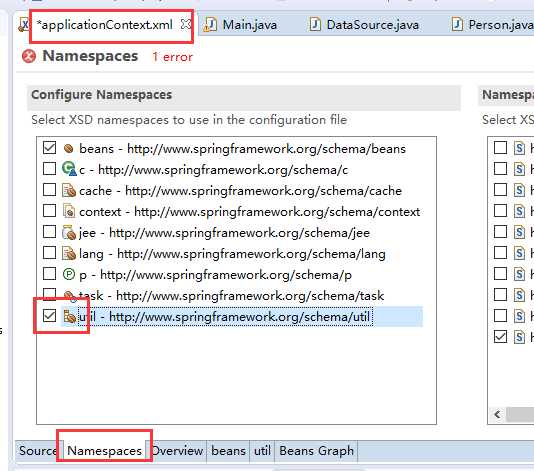Close the applicationContext.xml editor tab
Screen dimensions: 534x471
[186, 24]
